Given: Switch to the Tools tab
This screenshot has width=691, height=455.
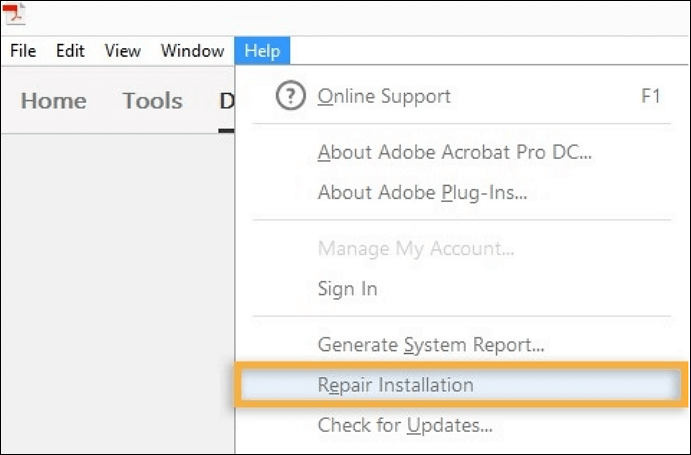Looking at the screenshot, I should pos(152,101).
